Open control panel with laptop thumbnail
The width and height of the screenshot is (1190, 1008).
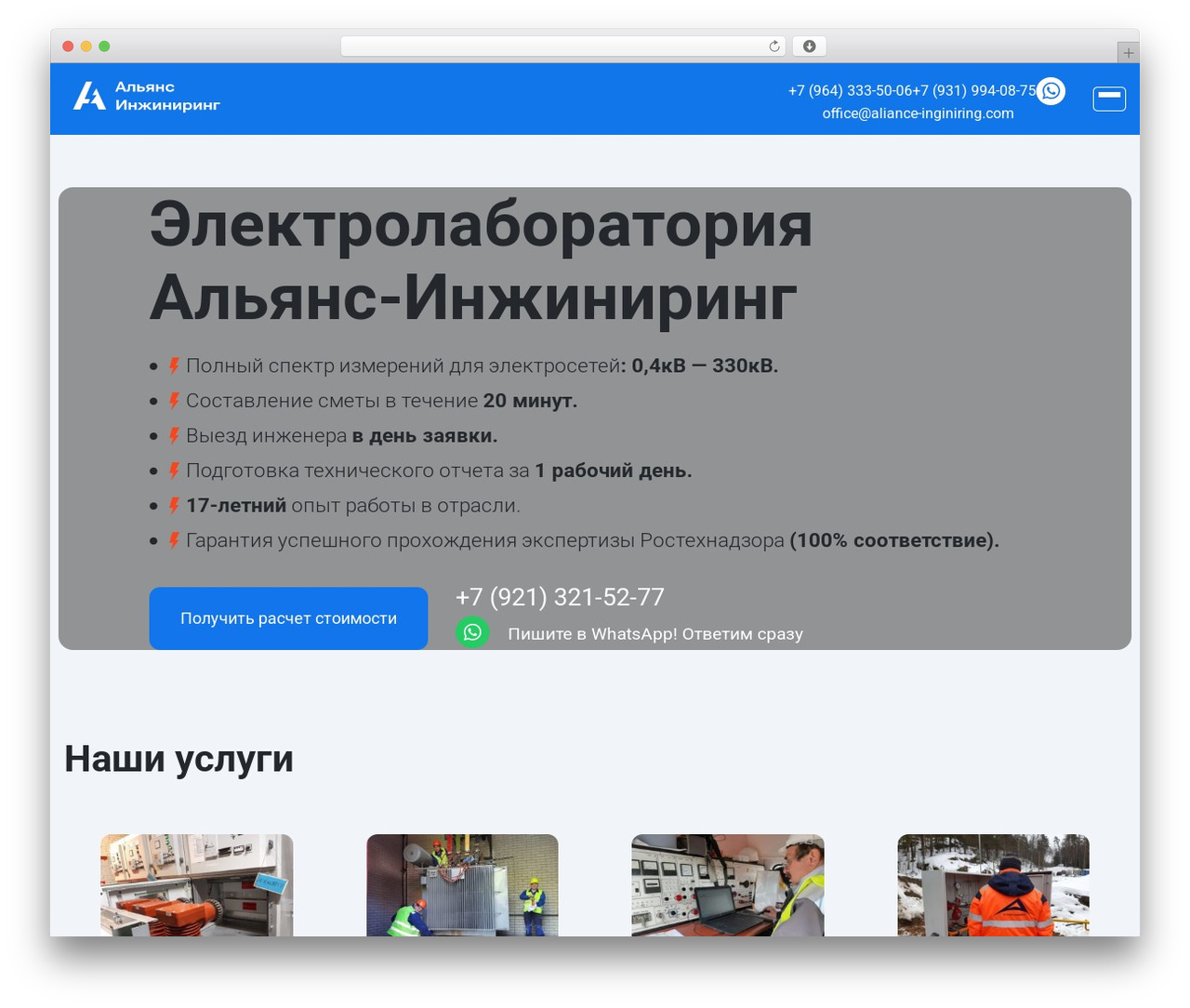pos(728,885)
